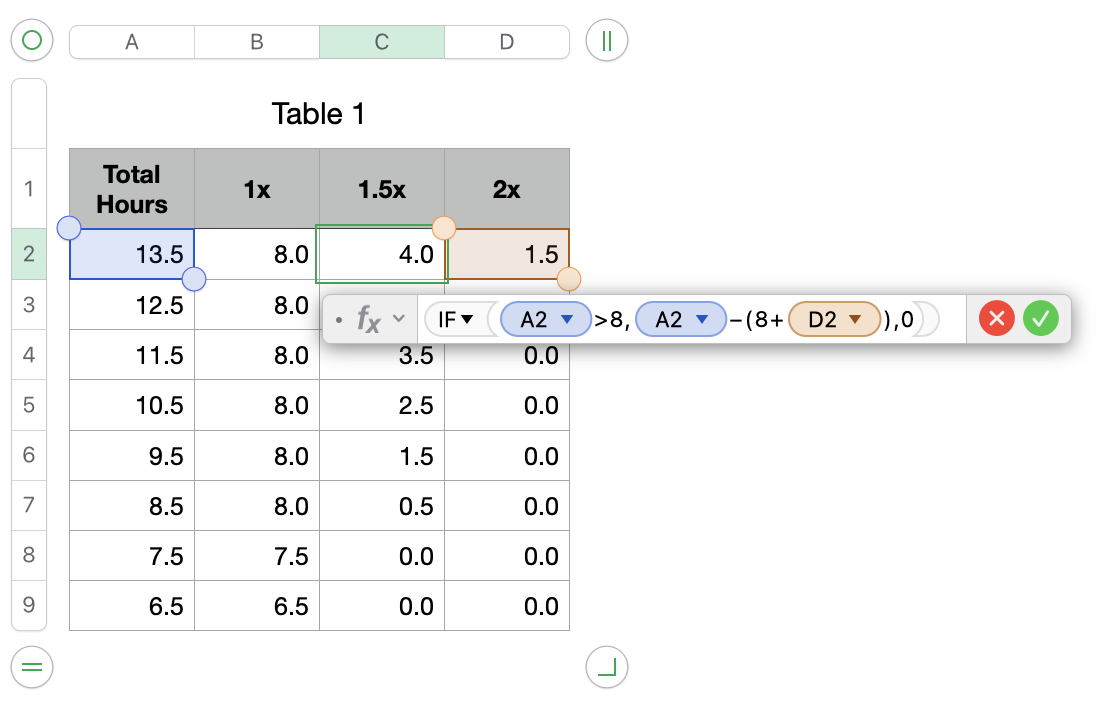Click the table resize corner handle
Screen dimensions: 1106x702
pyautogui.click(x=606, y=666)
